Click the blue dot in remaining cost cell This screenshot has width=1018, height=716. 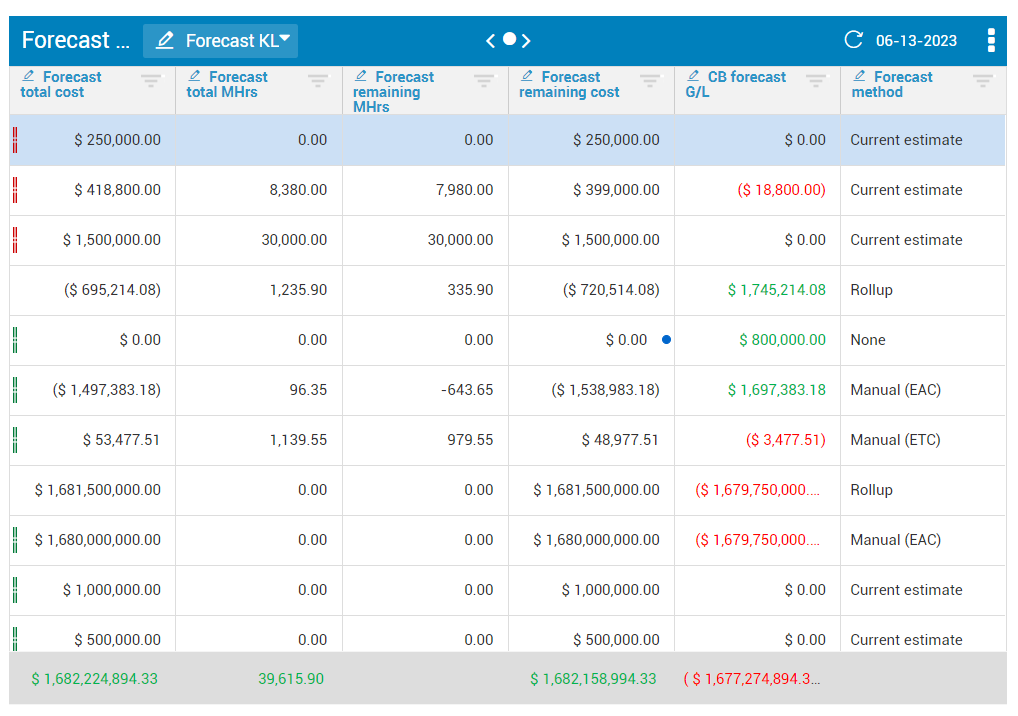(666, 340)
